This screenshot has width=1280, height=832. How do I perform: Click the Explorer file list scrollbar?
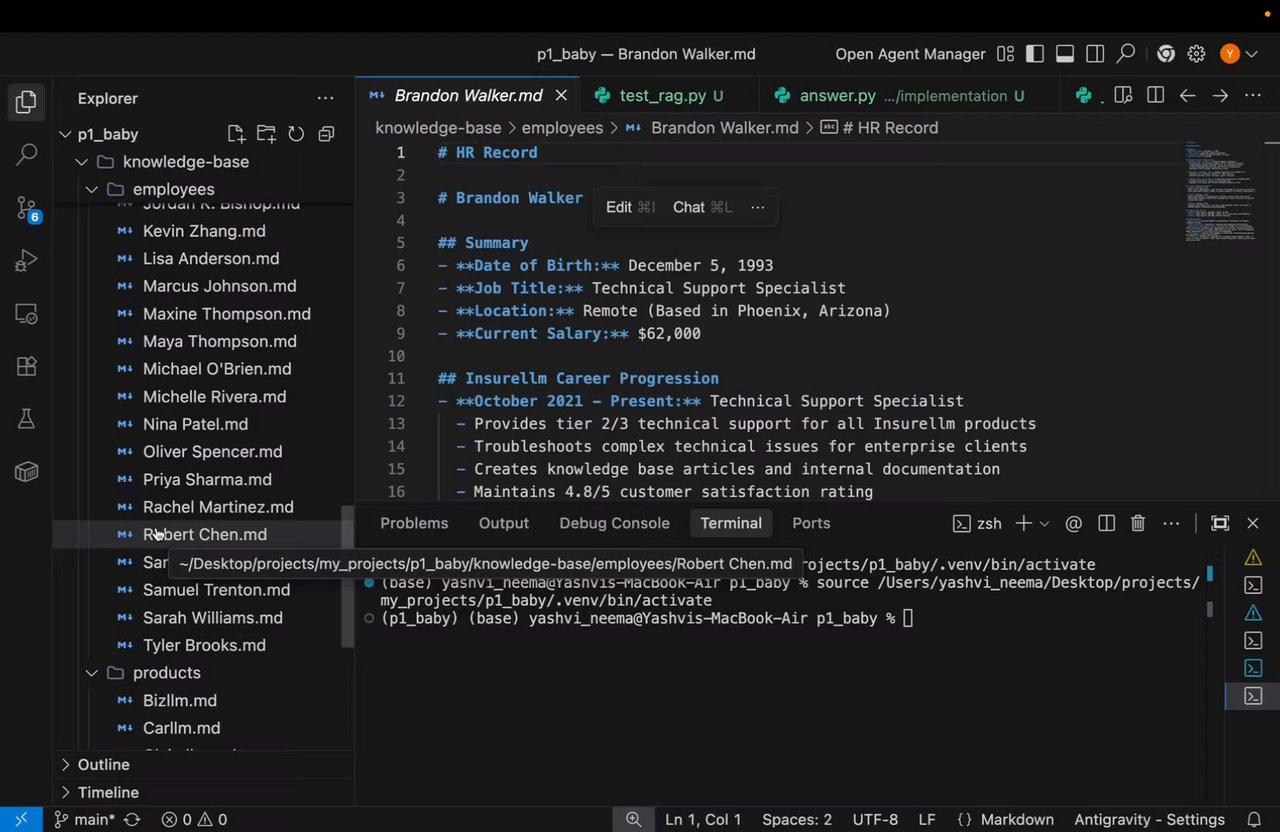348,575
